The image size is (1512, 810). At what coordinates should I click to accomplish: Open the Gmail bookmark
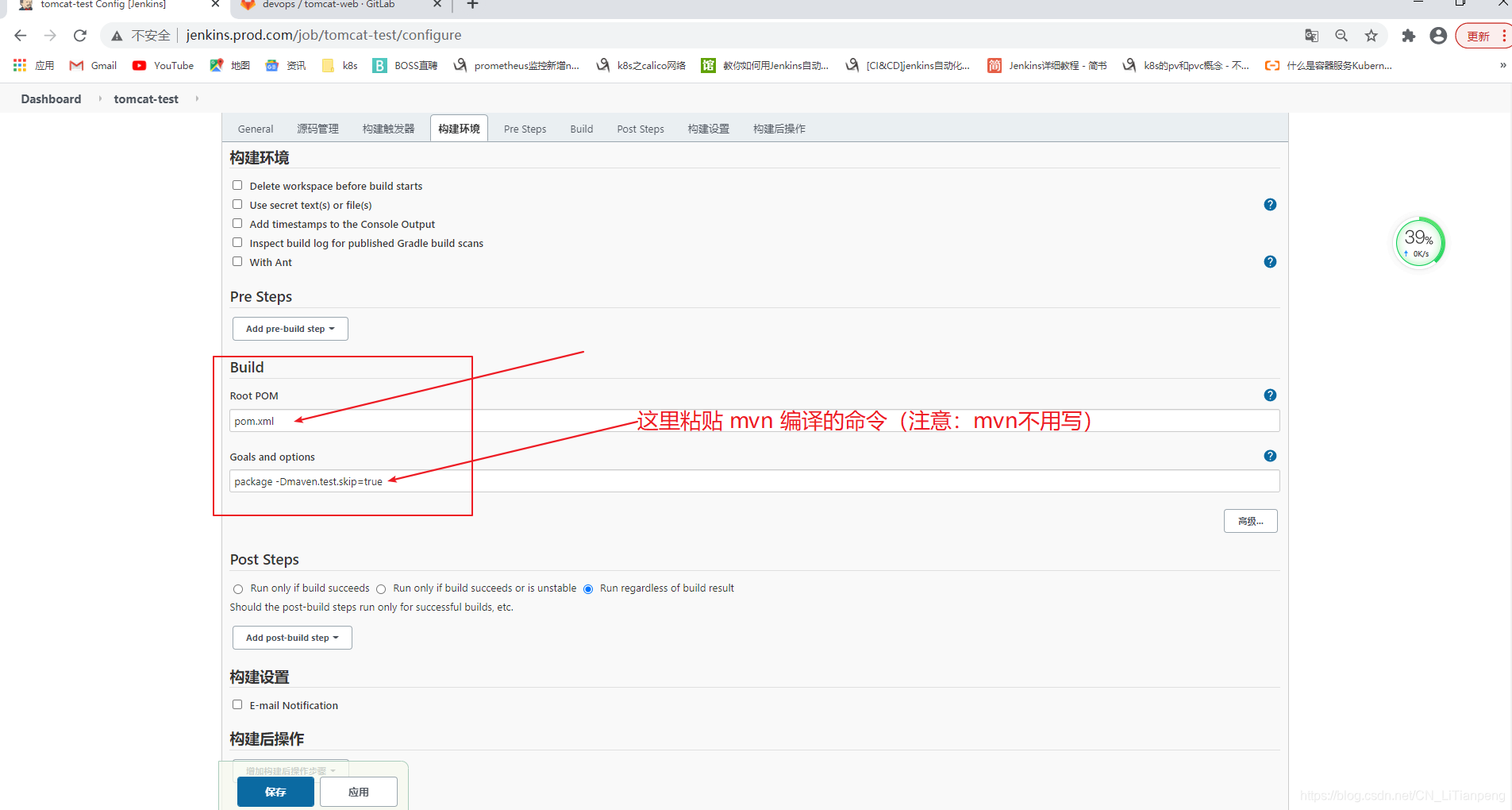pyautogui.click(x=94, y=65)
